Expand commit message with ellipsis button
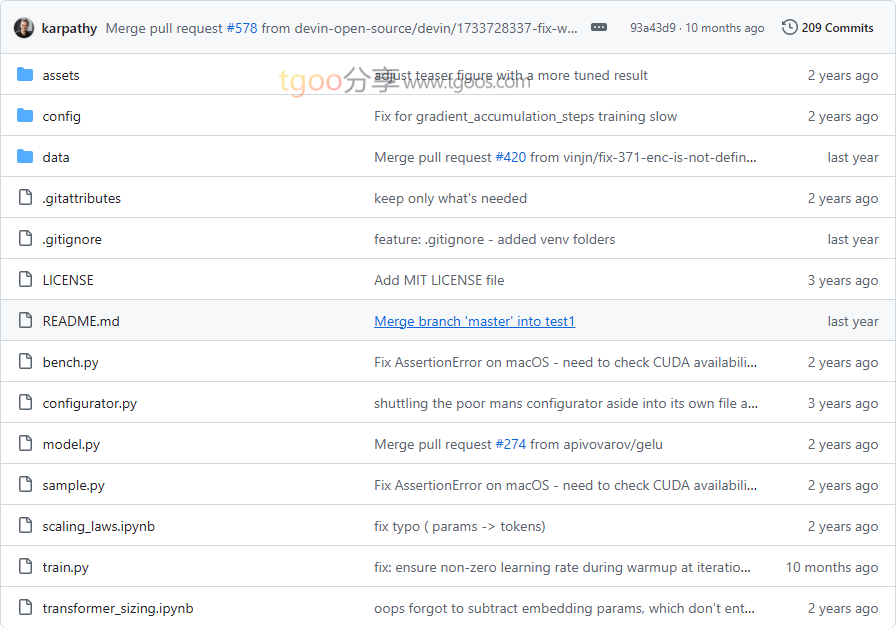Viewport: 896px width, 628px height. 599,28
